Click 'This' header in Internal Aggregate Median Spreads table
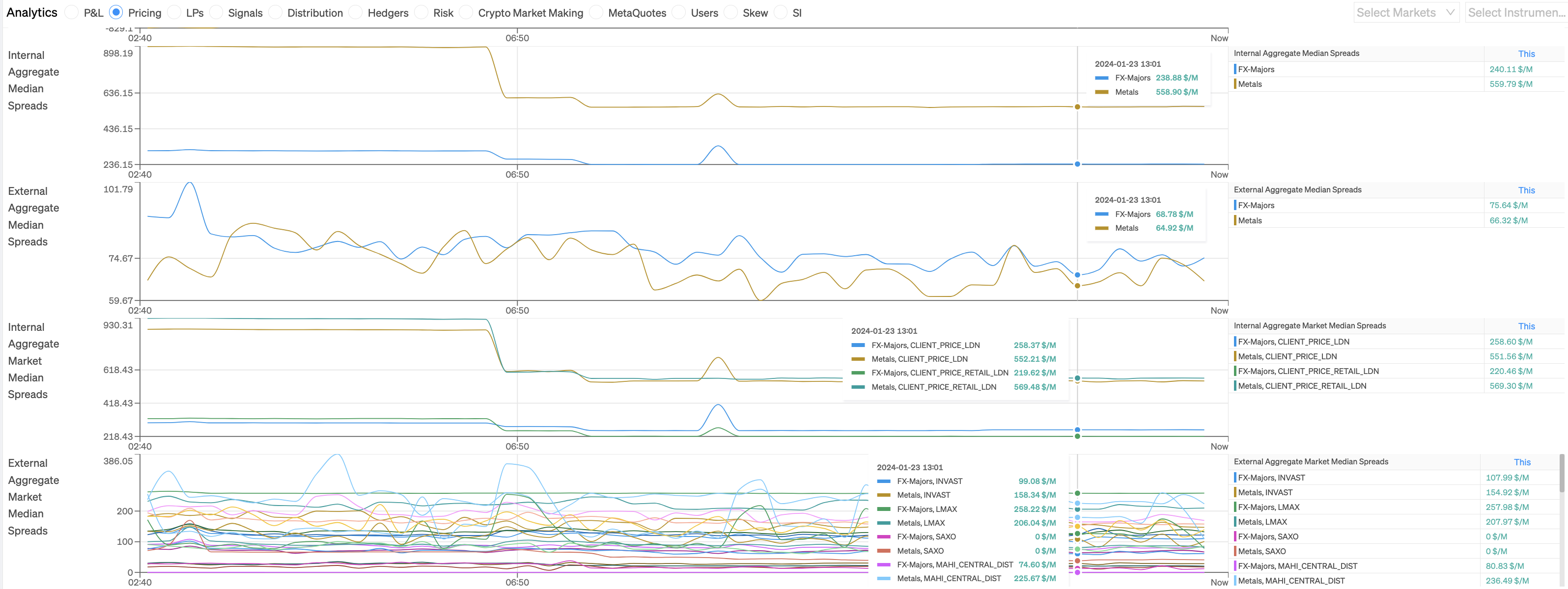1568x589 pixels. (x=1526, y=54)
